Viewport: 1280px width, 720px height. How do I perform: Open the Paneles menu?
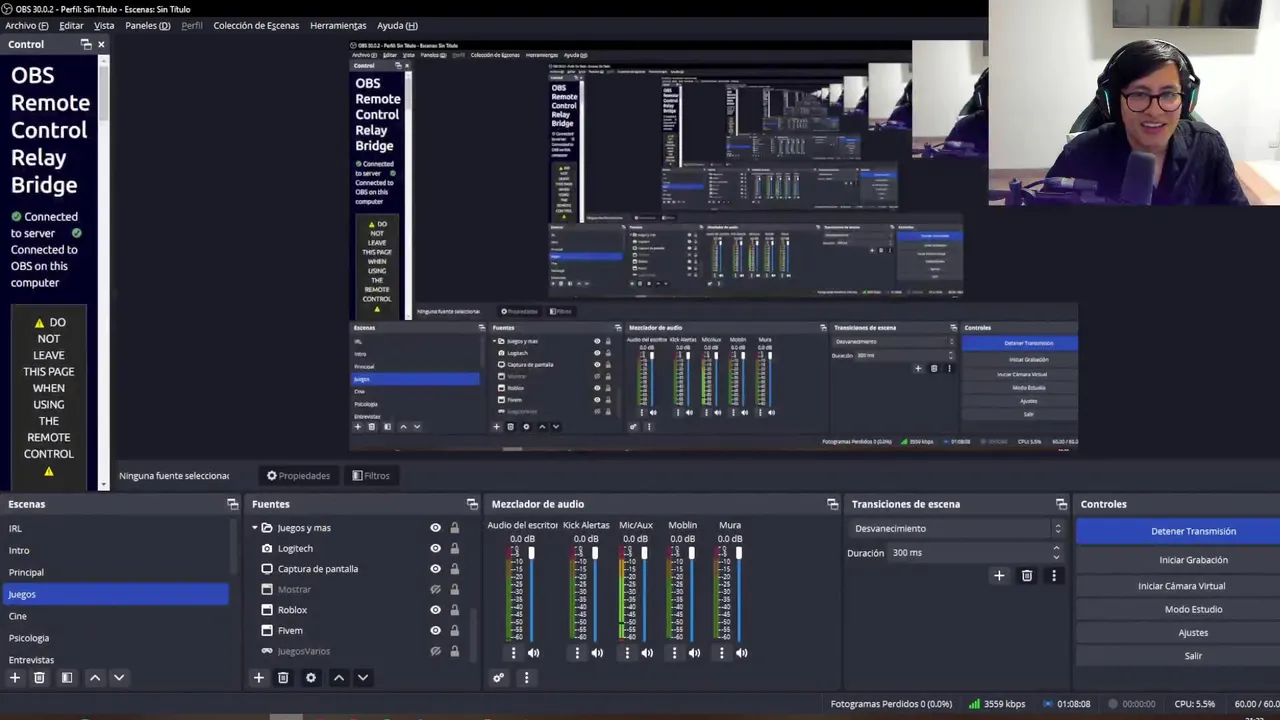(147, 25)
